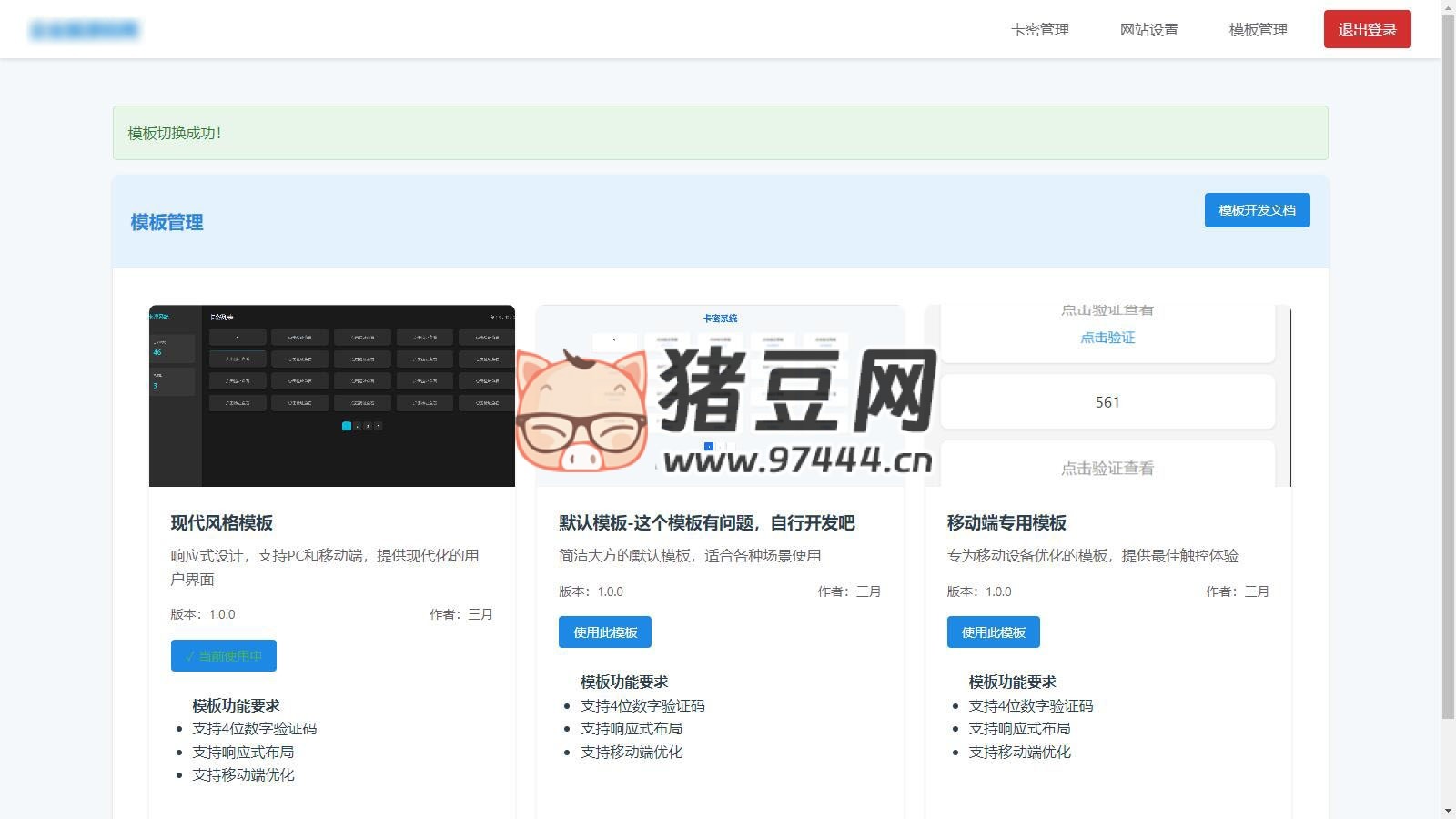Click the 模板管理 page heading
The image size is (1456, 819).
[166, 222]
